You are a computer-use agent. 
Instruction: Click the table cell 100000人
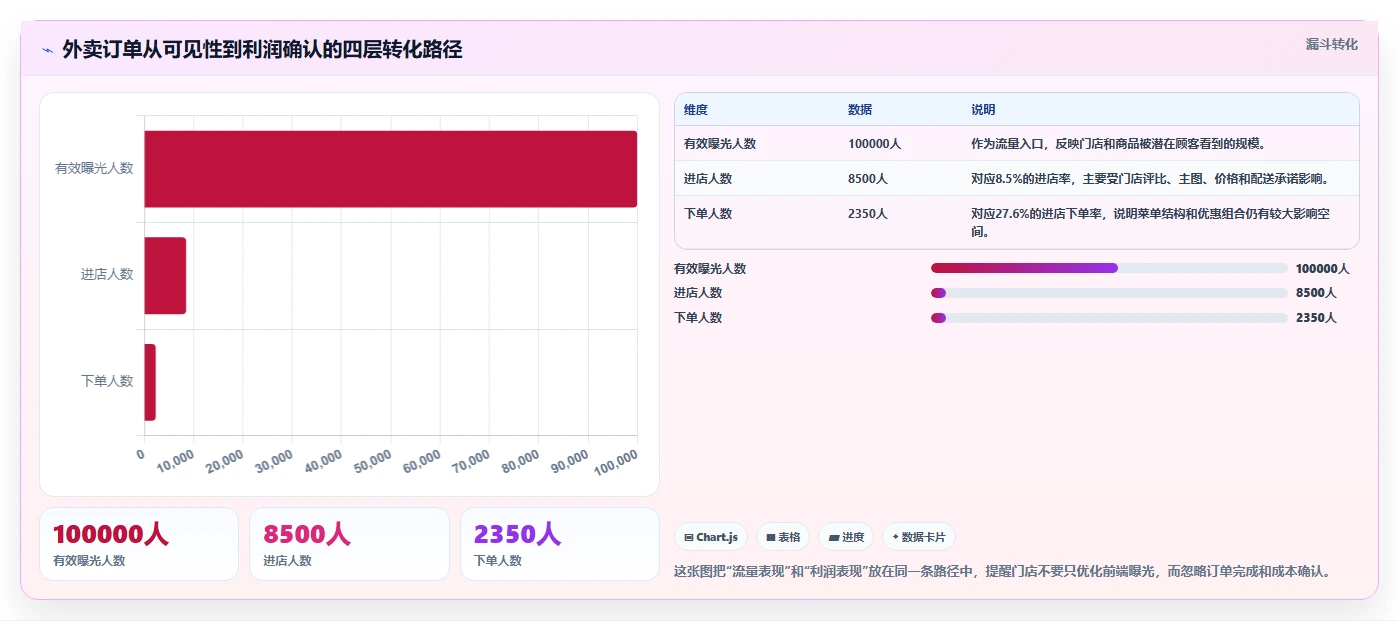pos(875,144)
